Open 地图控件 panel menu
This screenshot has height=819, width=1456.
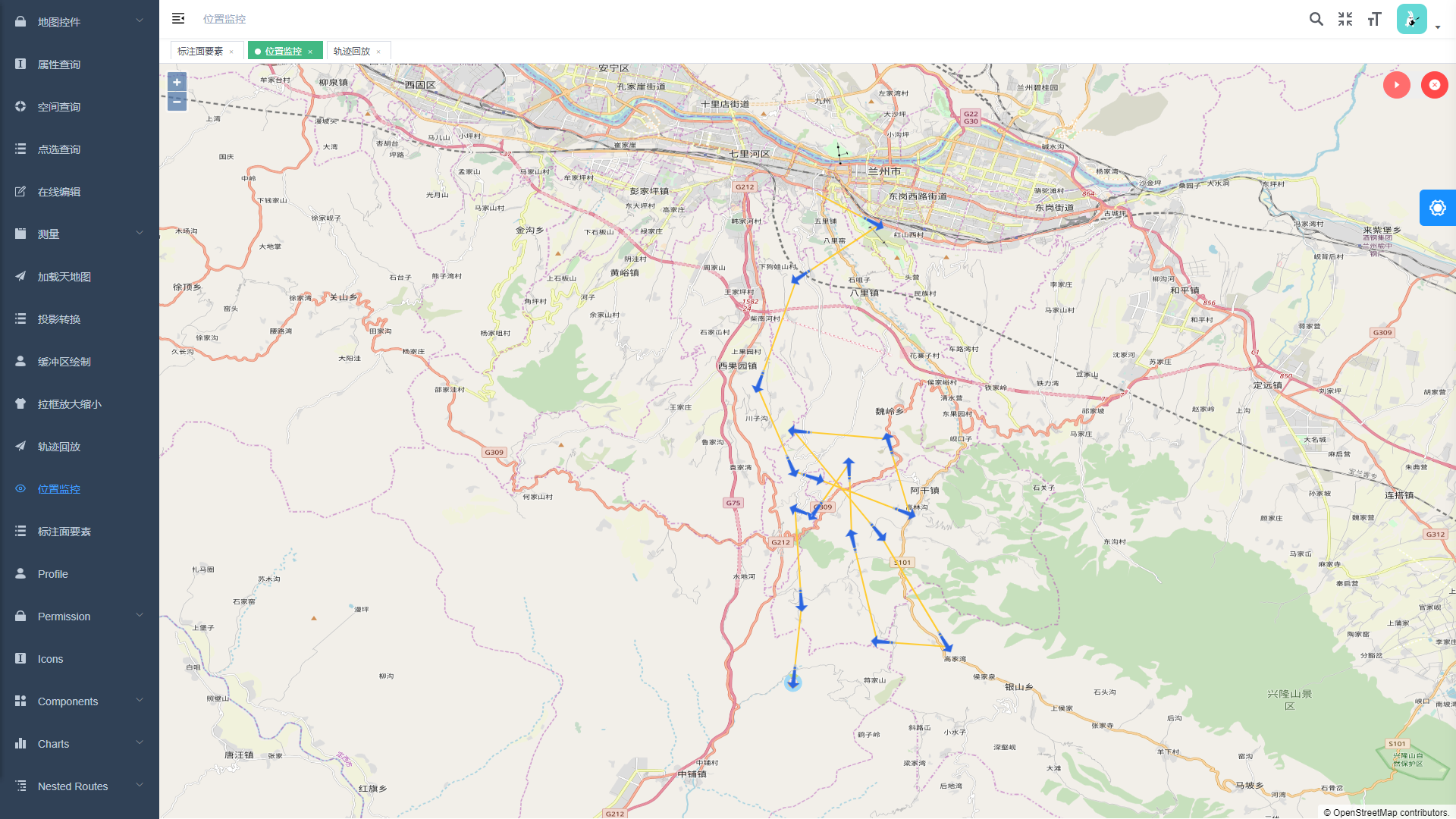pyautogui.click(x=79, y=21)
